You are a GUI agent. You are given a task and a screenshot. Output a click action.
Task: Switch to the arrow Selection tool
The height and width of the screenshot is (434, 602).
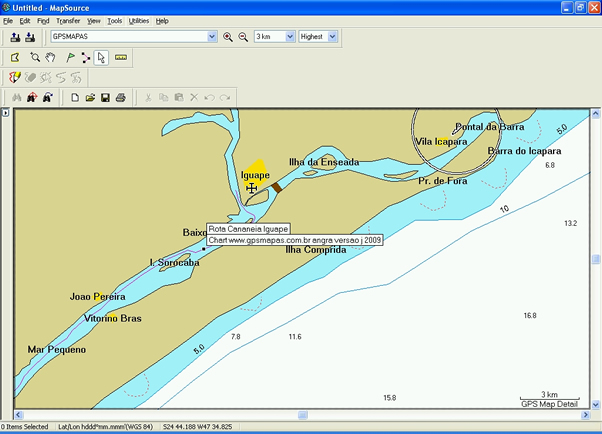[103, 58]
